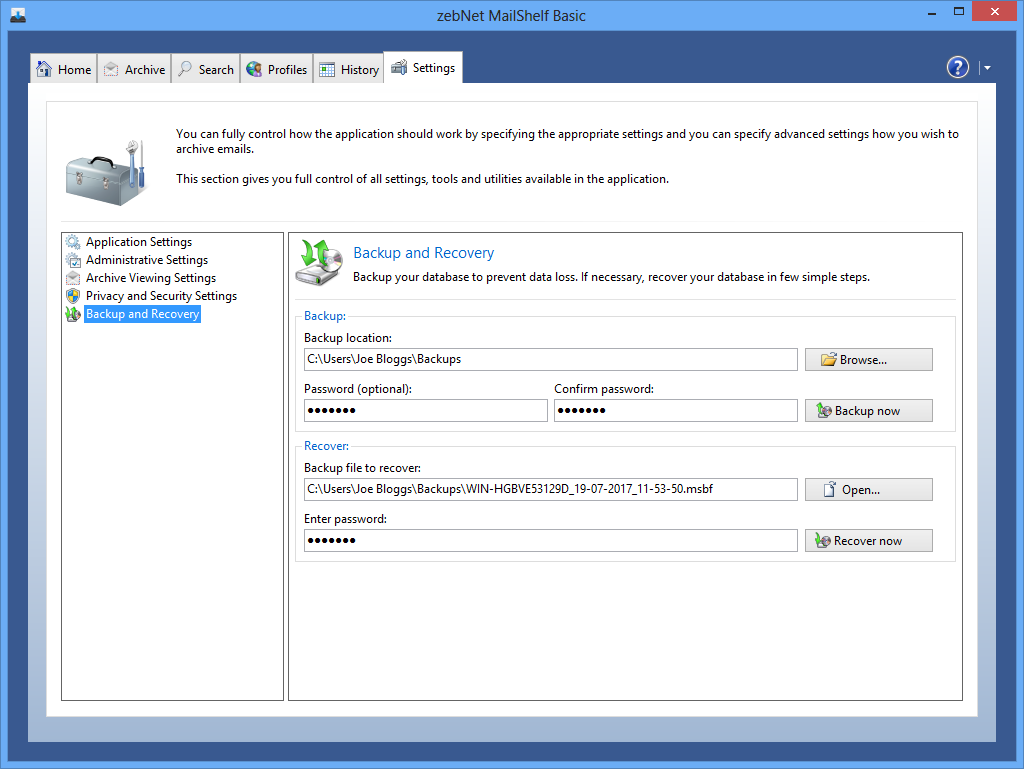Start recovery with Recover now button
The image size is (1024, 769).
868,541
